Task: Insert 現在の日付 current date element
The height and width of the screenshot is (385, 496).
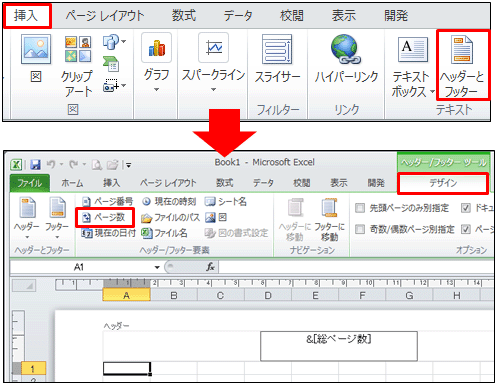Action: (109, 233)
